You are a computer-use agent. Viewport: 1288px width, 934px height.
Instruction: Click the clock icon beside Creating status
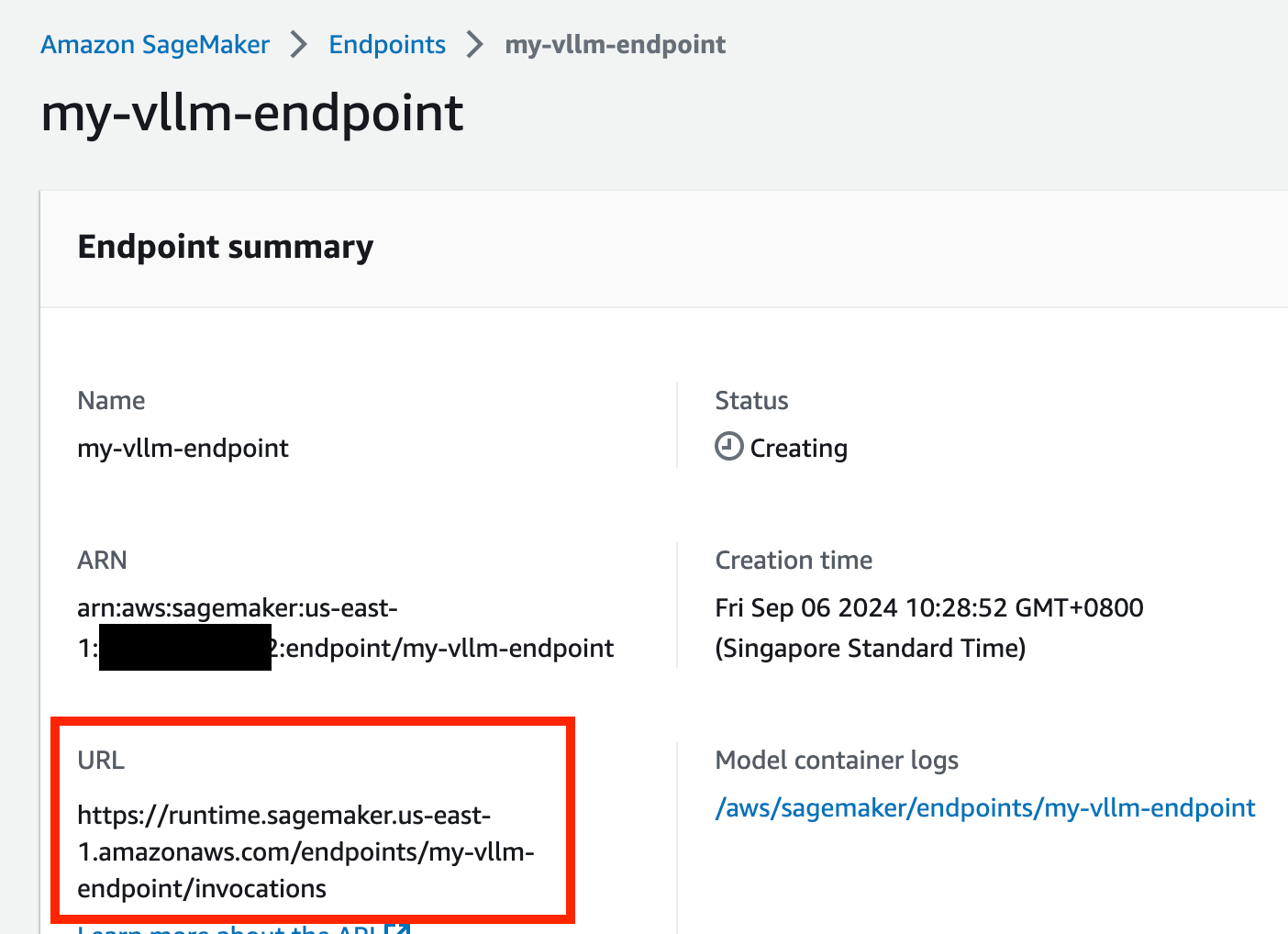(x=729, y=447)
